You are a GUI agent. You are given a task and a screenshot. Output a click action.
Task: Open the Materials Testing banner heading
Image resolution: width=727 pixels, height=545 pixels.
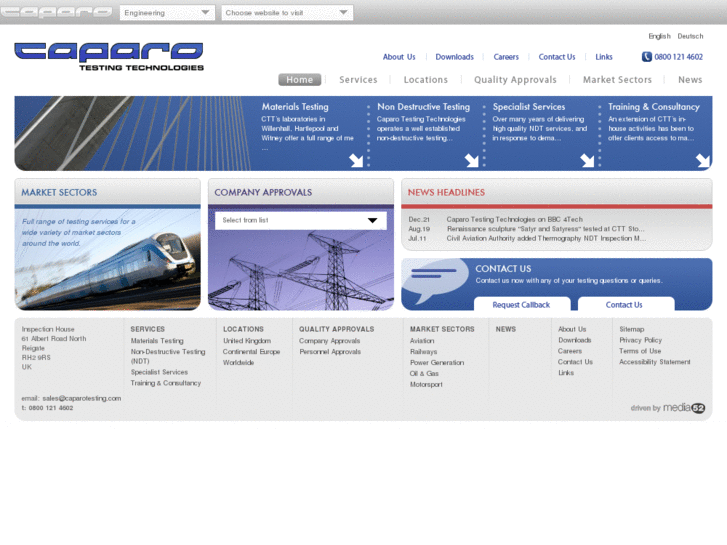tap(295, 107)
